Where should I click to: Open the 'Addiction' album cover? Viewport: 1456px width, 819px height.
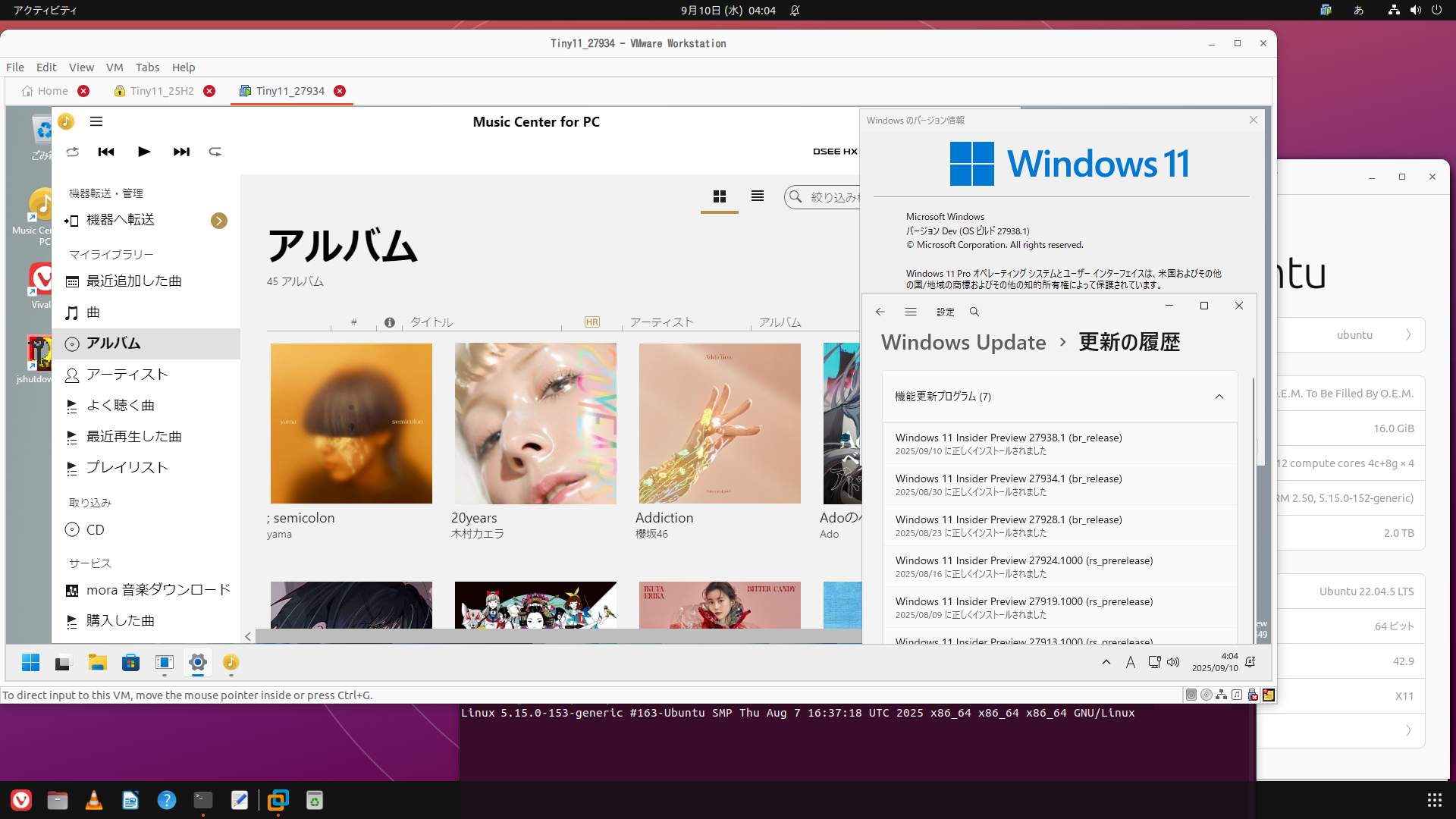720,423
